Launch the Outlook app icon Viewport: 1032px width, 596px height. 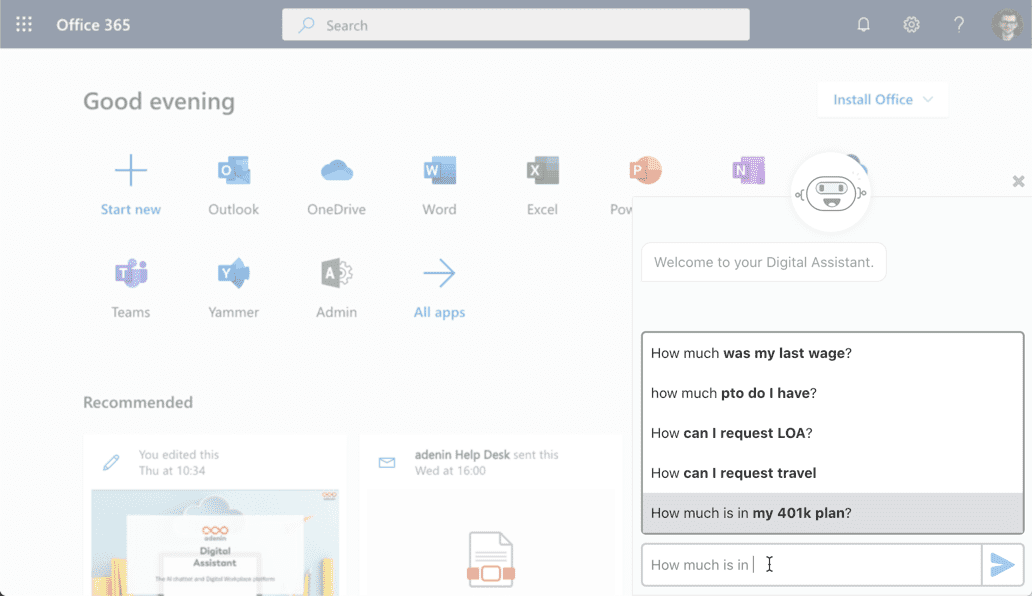pos(234,170)
